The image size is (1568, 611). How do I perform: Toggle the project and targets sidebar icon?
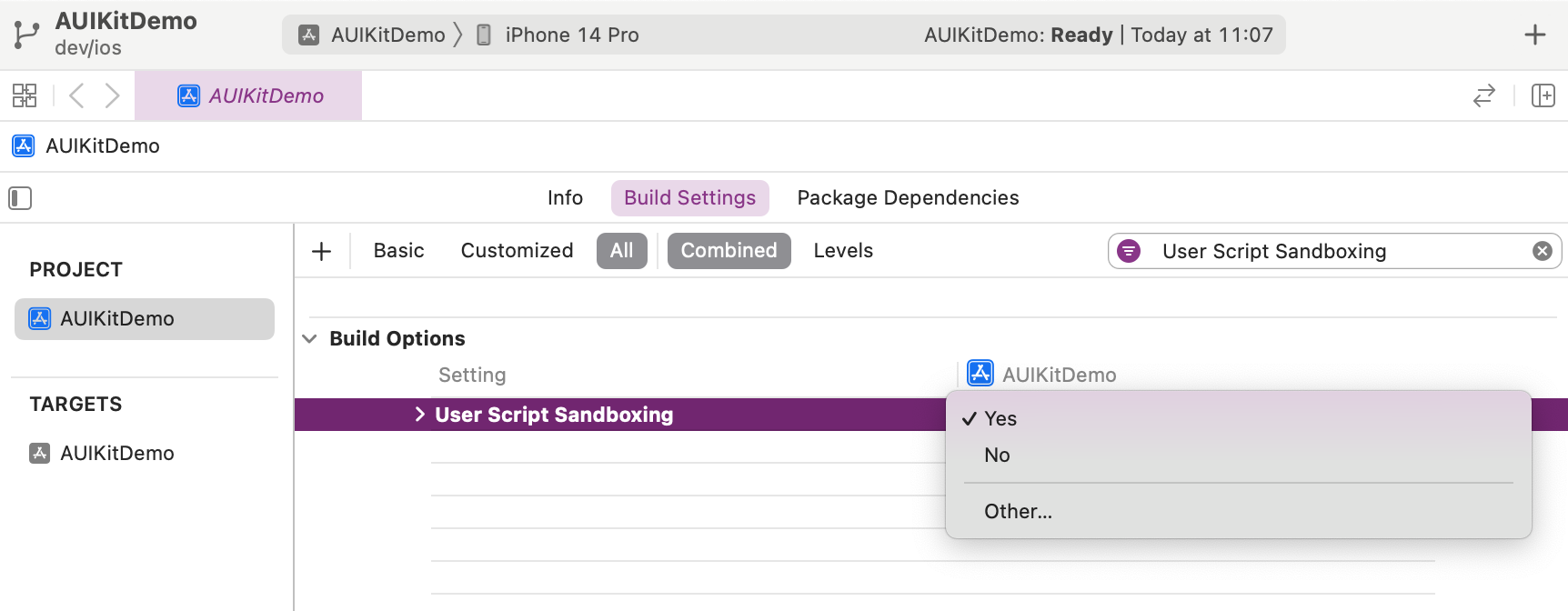(20, 198)
